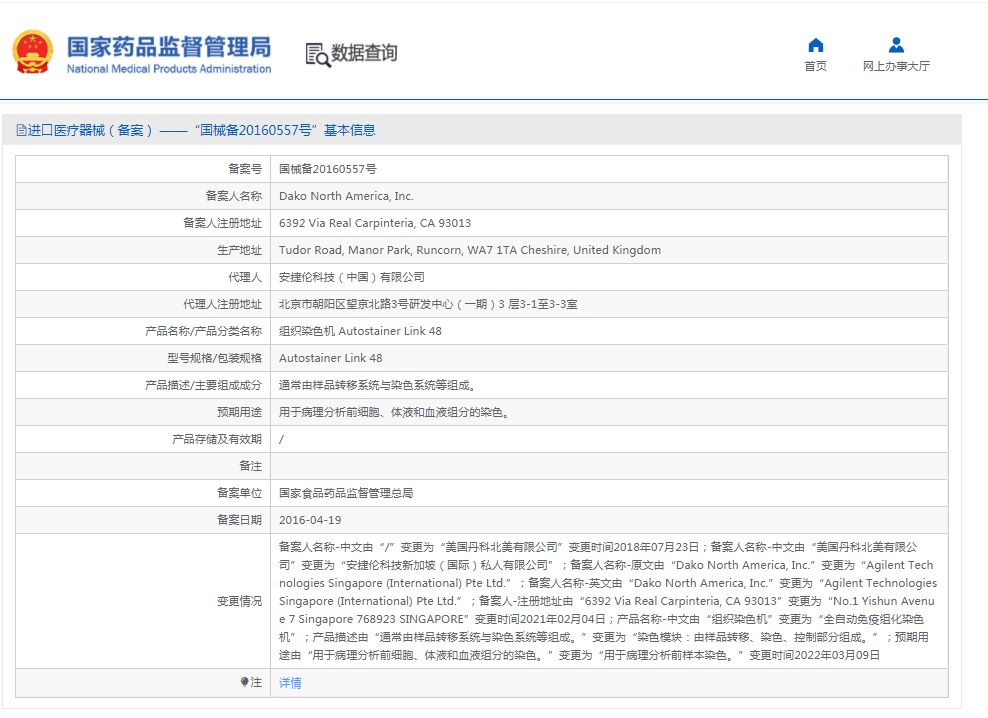Image resolution: width=988 pixels, height=718 pixels.
Task: Click the pin icon beside 注
Action: [244, 682]
